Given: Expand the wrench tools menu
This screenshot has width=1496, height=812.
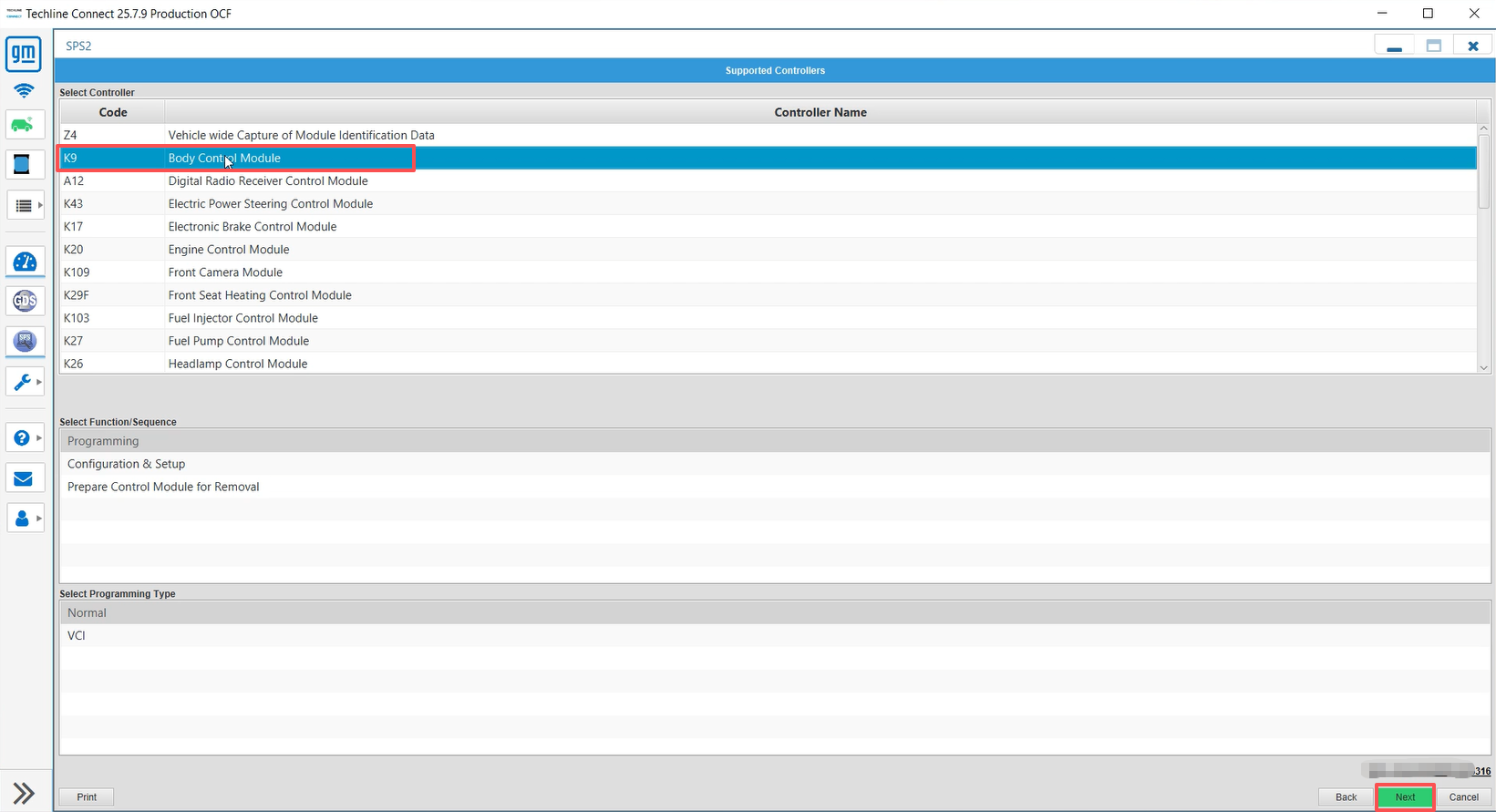Looking at the screenshot, I should point(25,382).
